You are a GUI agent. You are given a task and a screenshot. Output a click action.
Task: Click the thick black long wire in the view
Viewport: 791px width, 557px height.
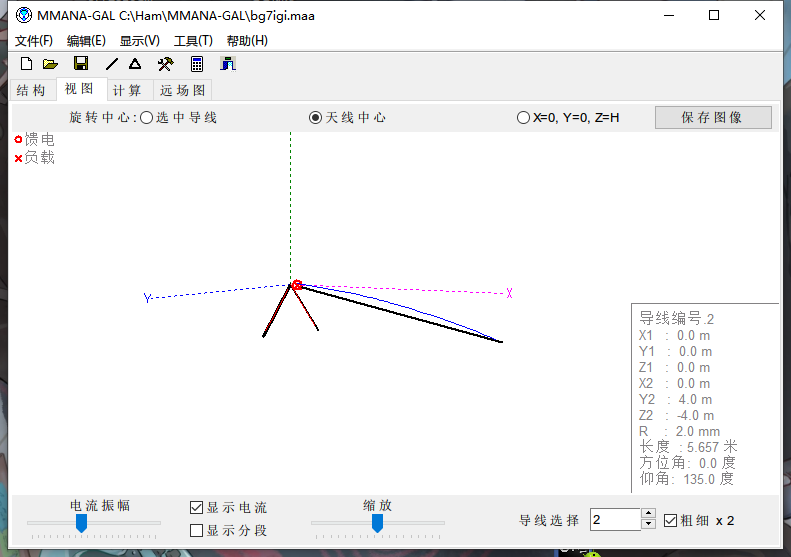(404, 315)
